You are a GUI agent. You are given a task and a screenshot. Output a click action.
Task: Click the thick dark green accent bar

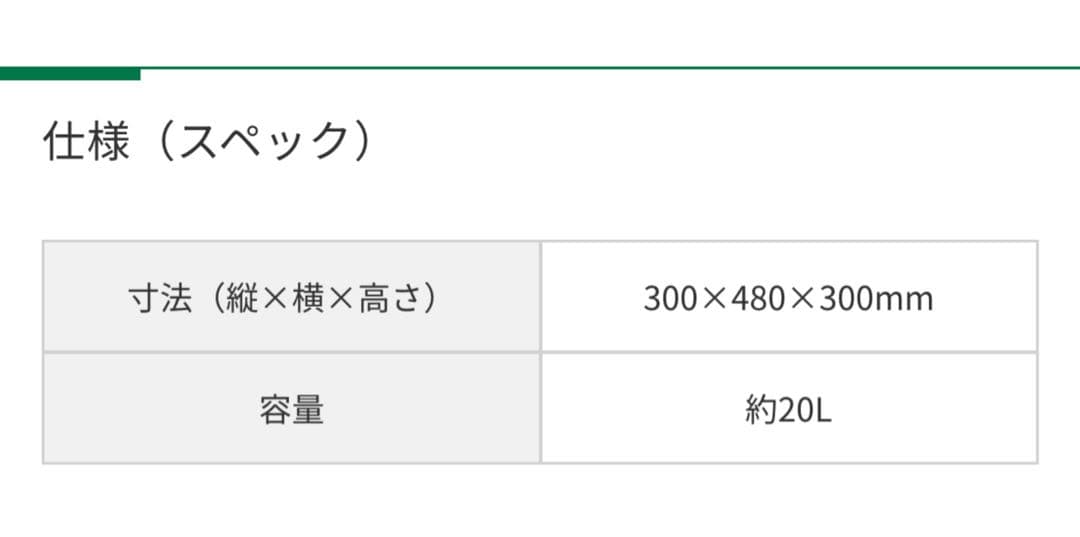70,73
